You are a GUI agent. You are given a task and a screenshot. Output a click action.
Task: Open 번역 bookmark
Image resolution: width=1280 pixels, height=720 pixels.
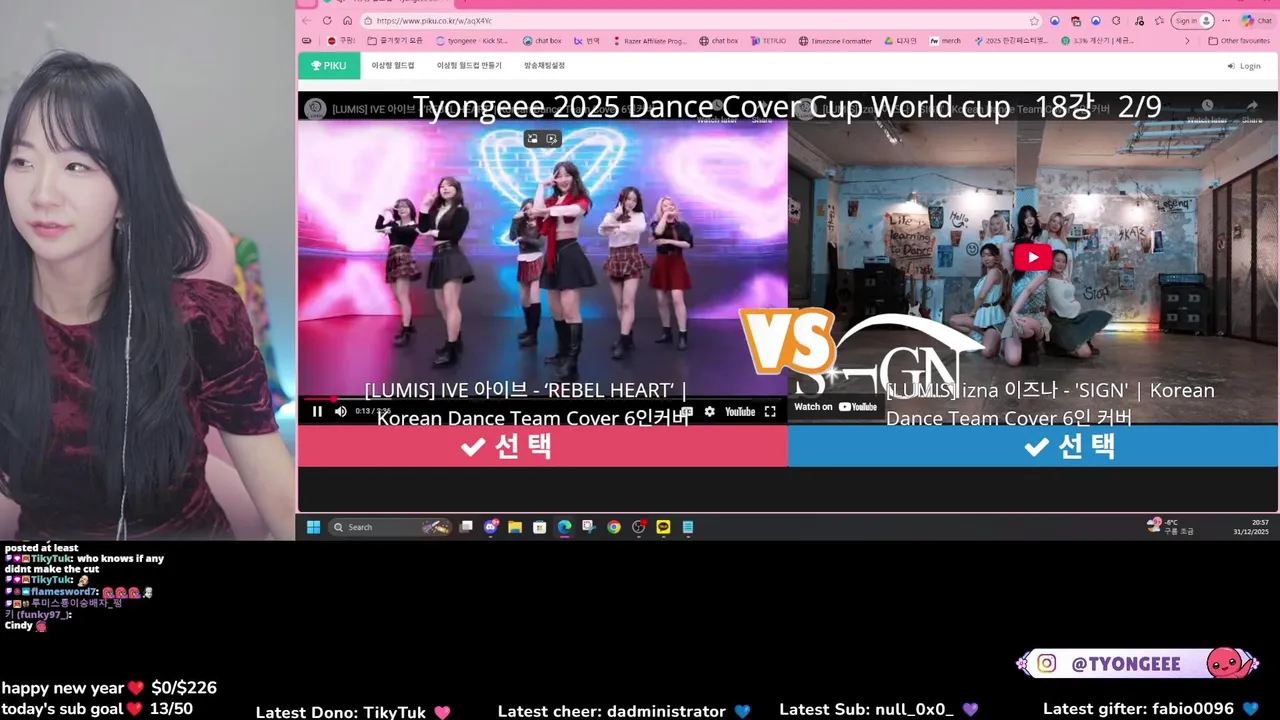pos(587,41)
